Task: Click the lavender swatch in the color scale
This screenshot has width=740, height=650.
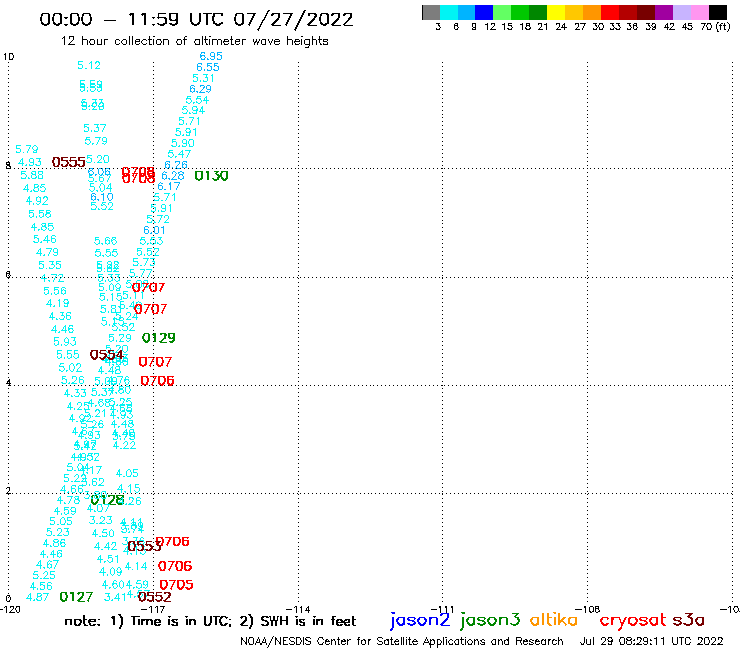Action: point(681,12)
